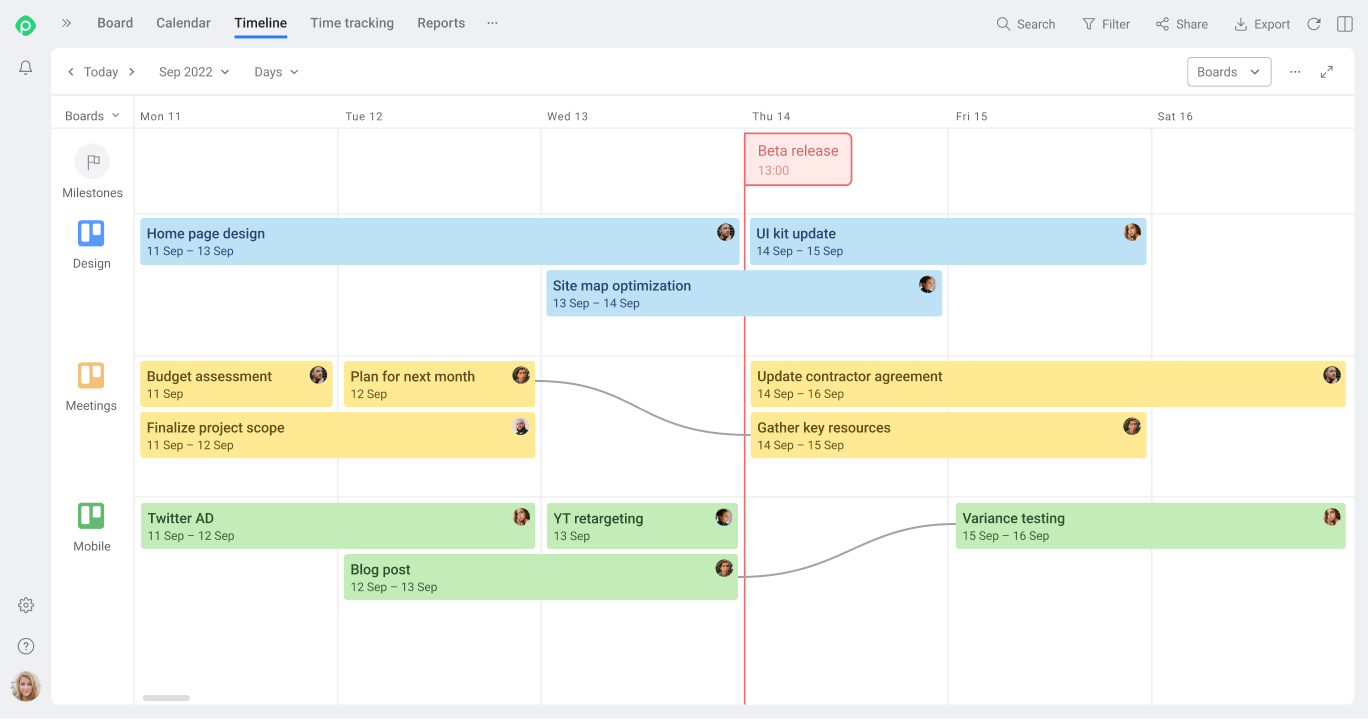Select the Beta release milestone marker
The width and height of the screenshot is (1368, 719).
(798, 160)
